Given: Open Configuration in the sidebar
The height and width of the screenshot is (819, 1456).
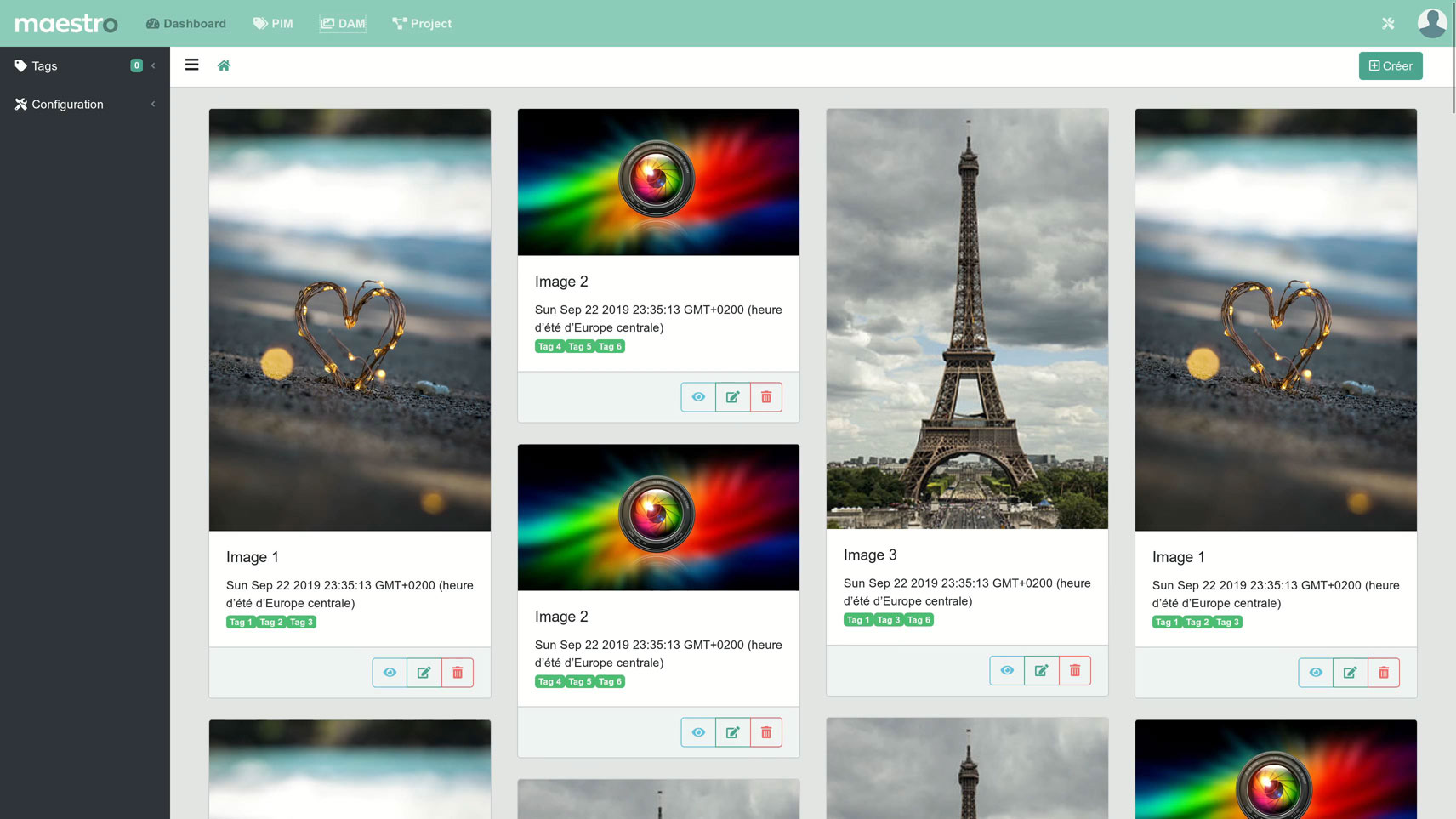Looking at the screenshot, I should click(67, 104).
